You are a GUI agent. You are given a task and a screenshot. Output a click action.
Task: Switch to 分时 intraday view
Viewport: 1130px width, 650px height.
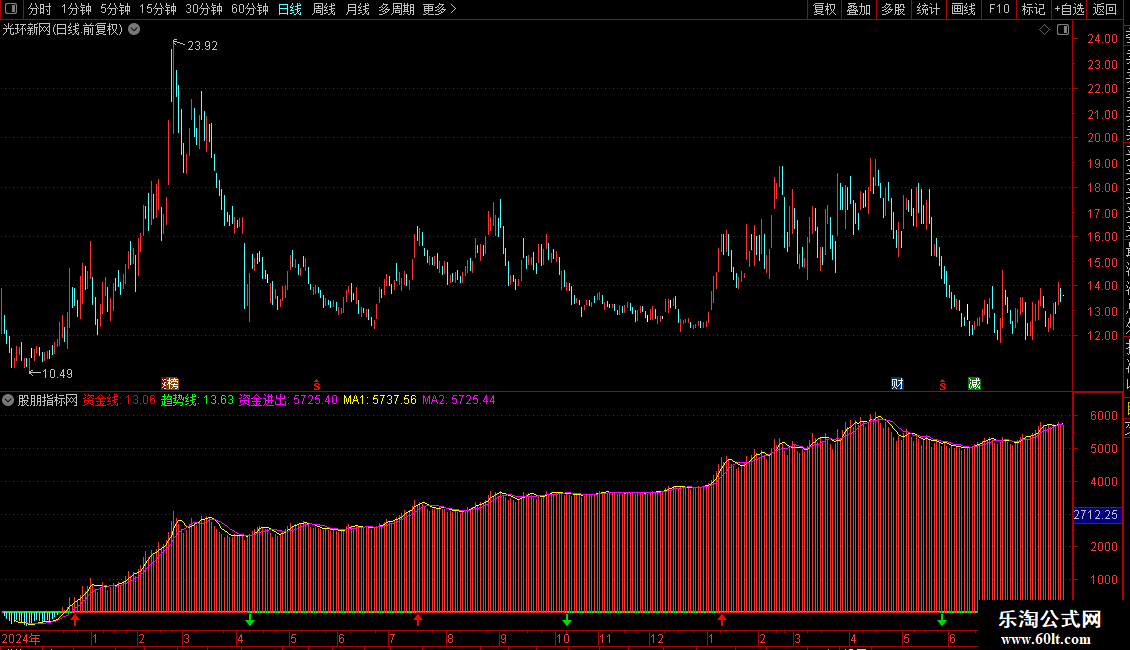pyautogui.click(x=39, y=9)
